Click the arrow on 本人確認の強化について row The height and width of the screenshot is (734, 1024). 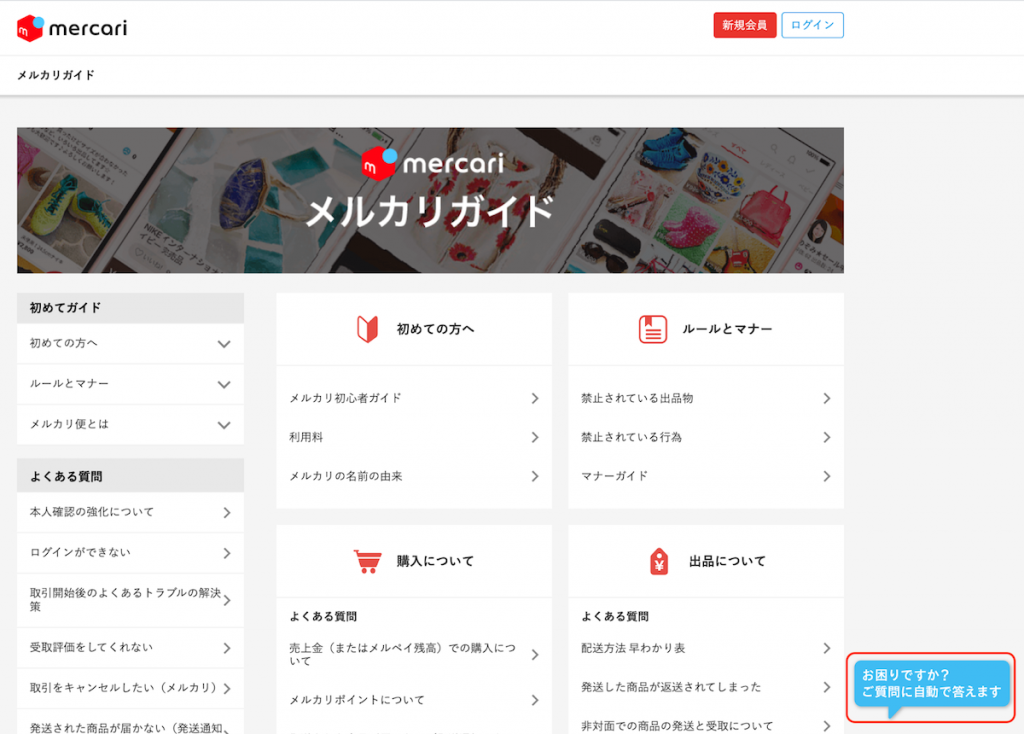click(x=227, y=513)
